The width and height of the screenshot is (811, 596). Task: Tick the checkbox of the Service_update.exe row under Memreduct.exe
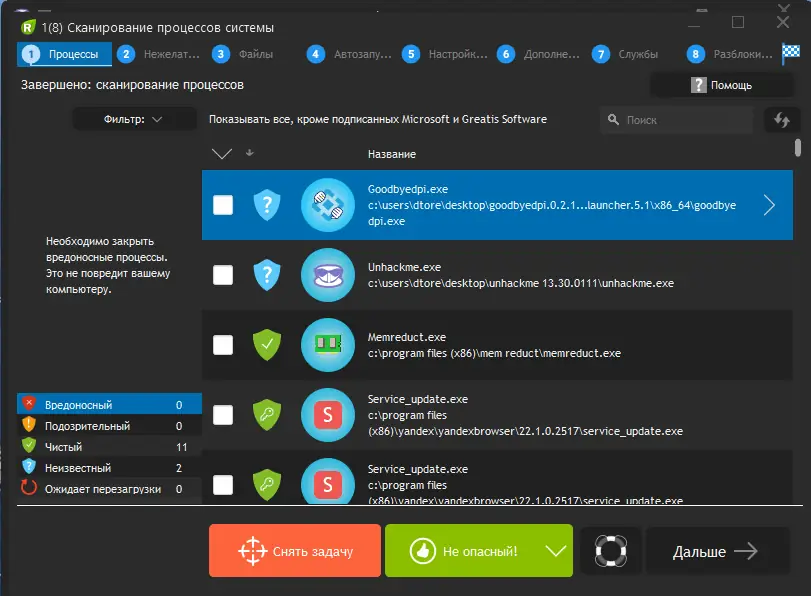coord(223,414)
